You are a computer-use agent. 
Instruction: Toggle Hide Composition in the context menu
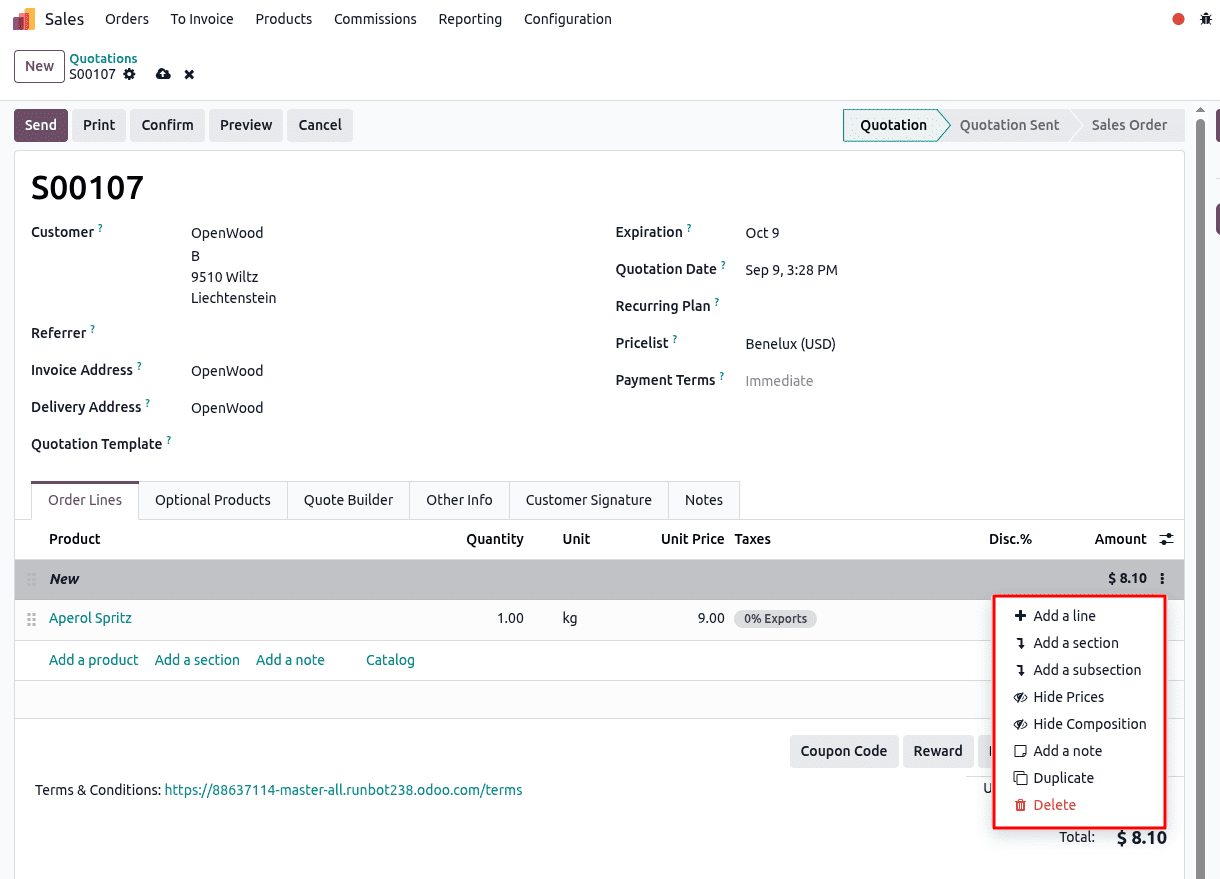[1089, 724]
